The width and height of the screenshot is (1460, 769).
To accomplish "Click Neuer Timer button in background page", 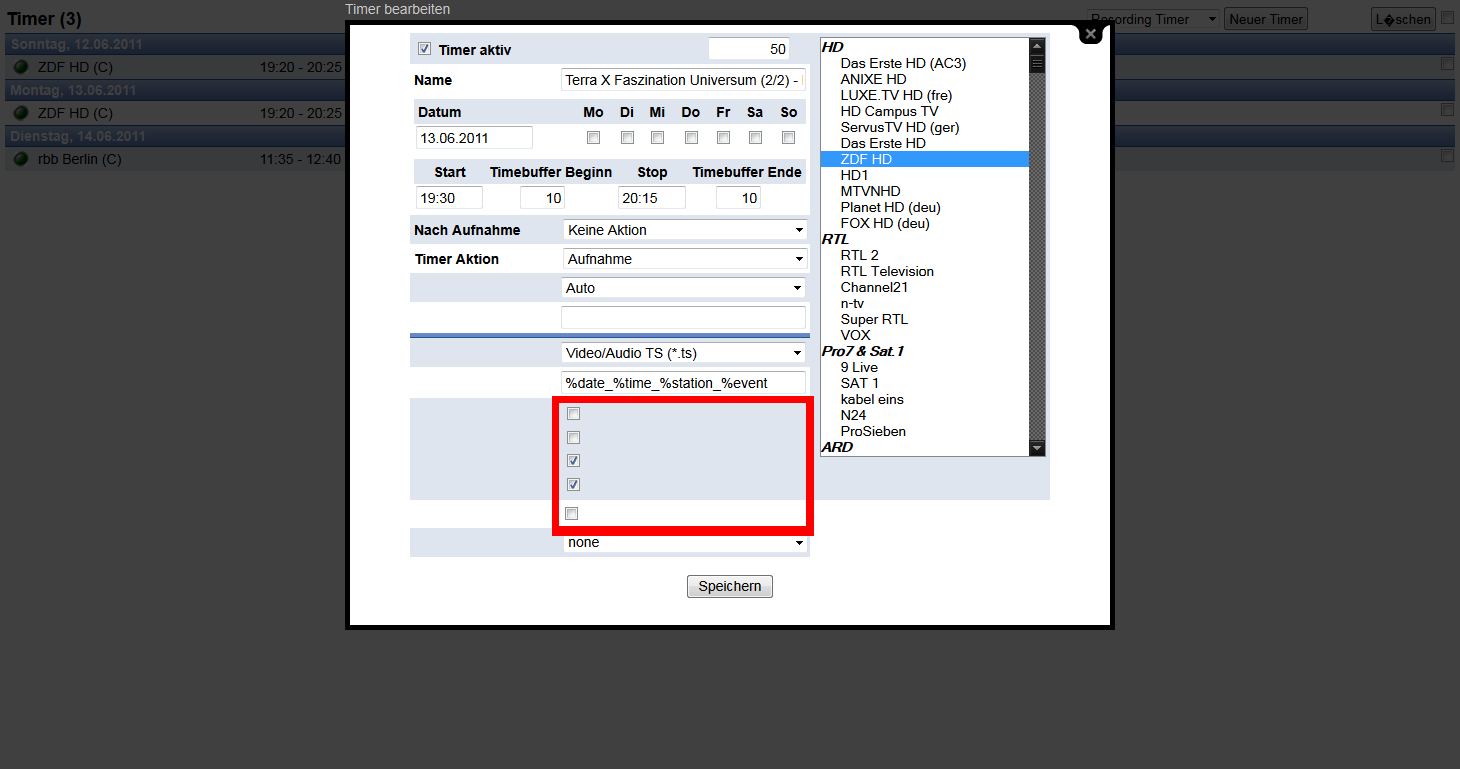I will [x=1266, y=19].
